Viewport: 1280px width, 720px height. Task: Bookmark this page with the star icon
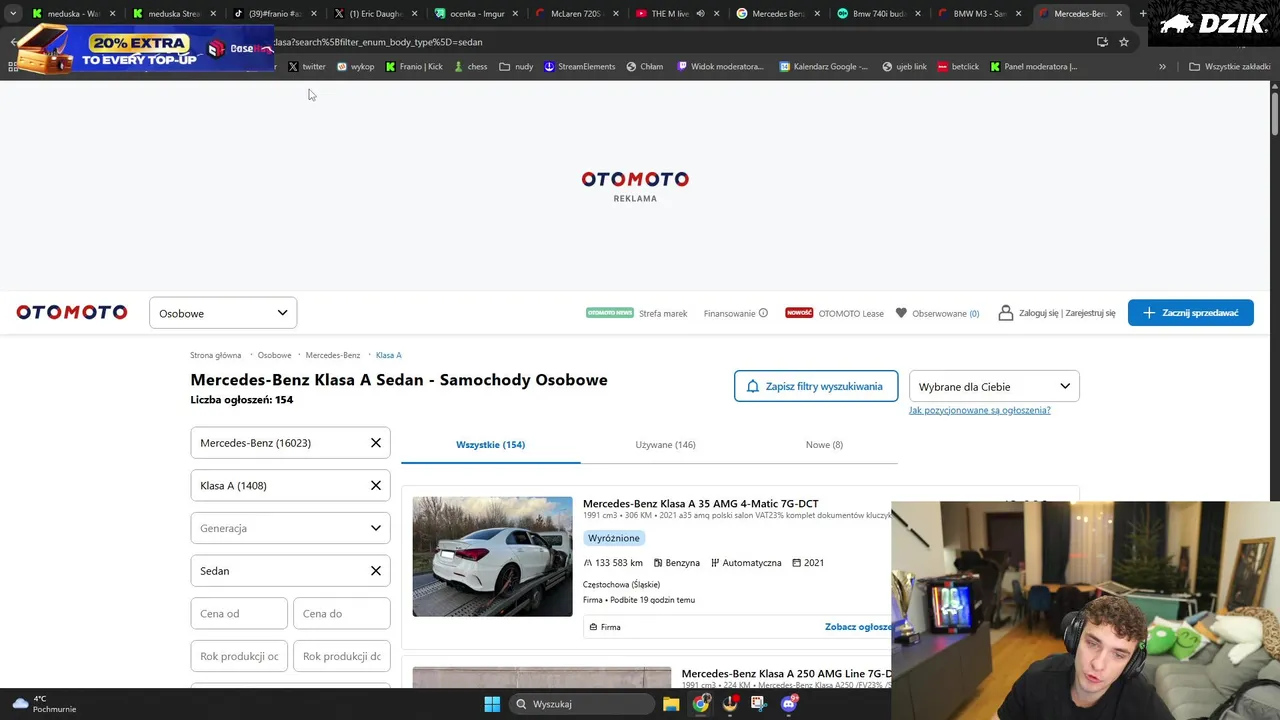pos(1124,42)
